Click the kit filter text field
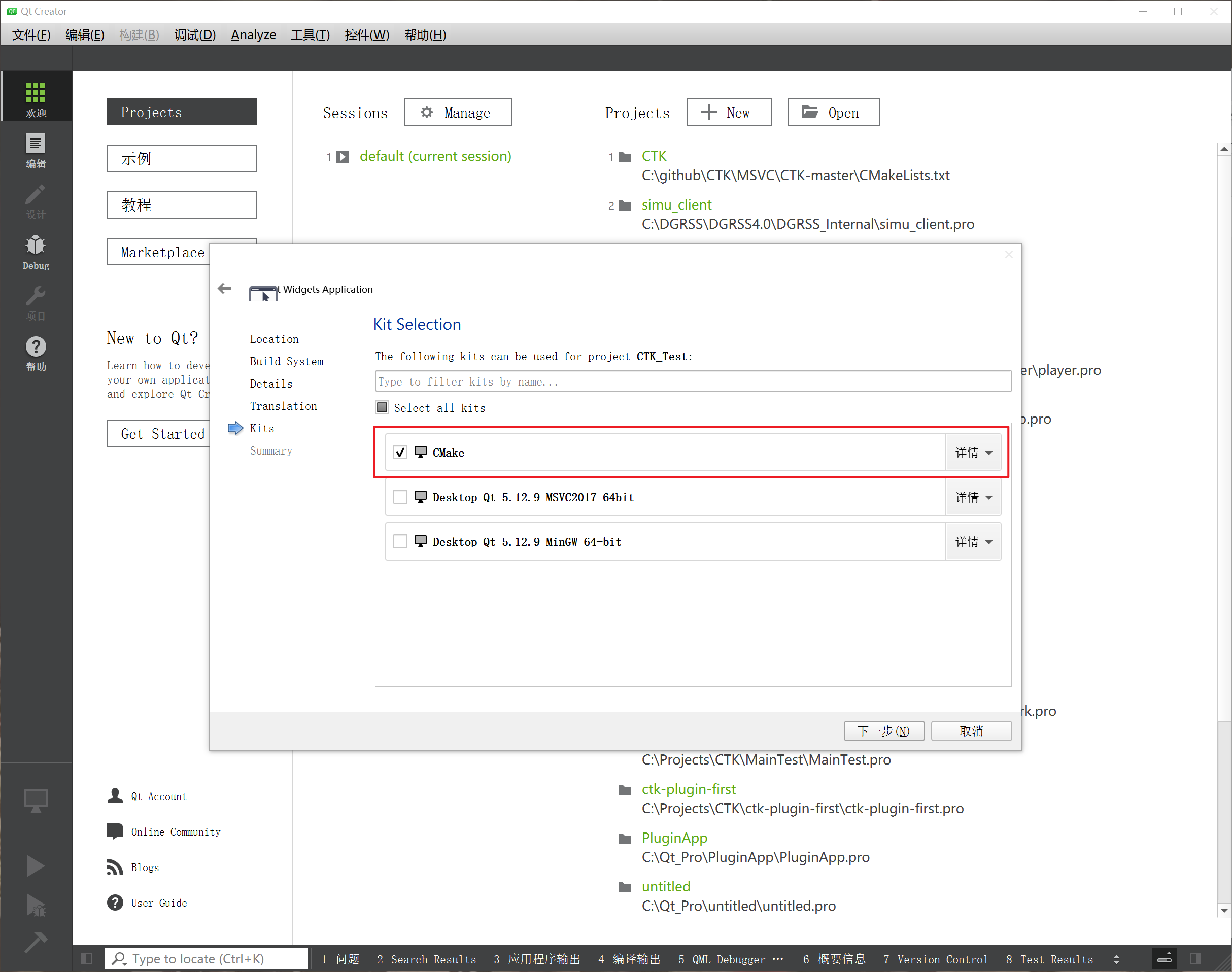This screenshot has width=1232, height=972. pyautogui.click(x=693, y=381)
